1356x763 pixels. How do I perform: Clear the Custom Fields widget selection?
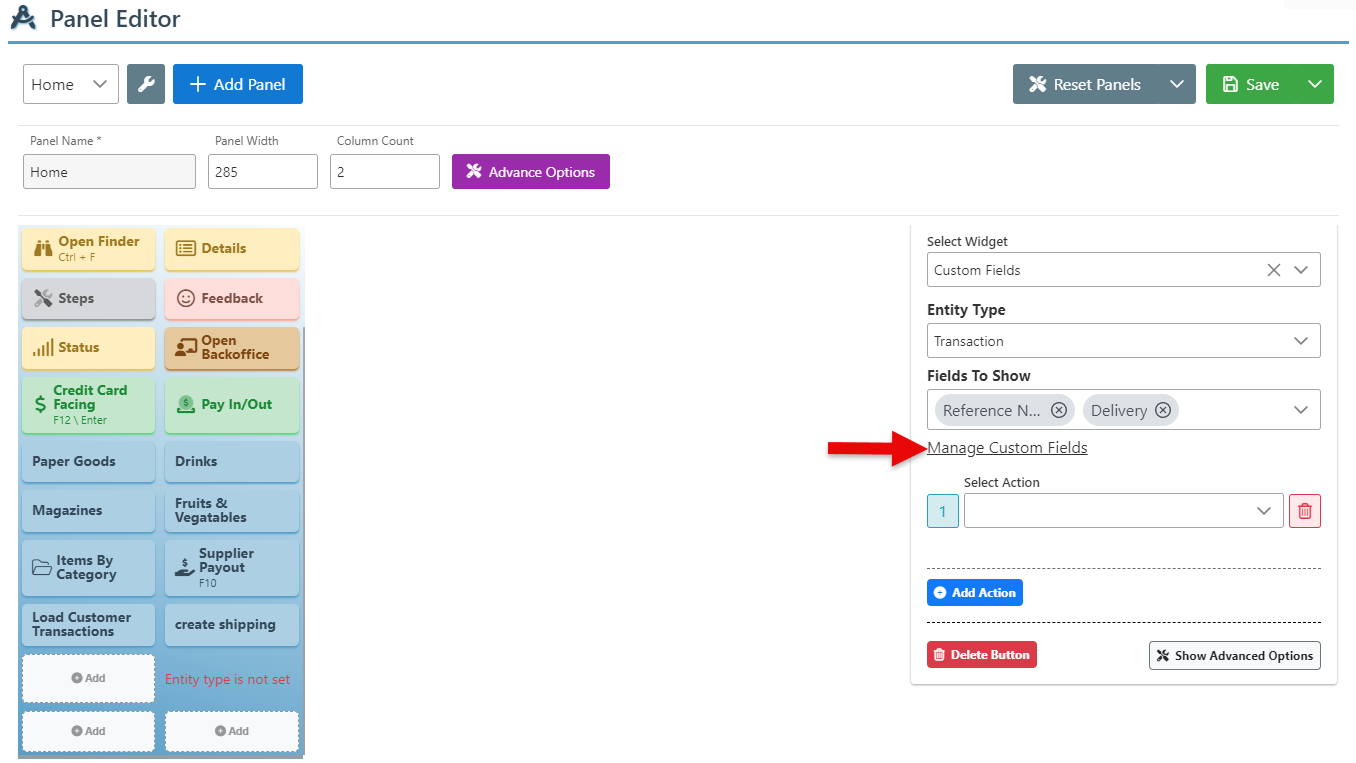pos(1273,270)
